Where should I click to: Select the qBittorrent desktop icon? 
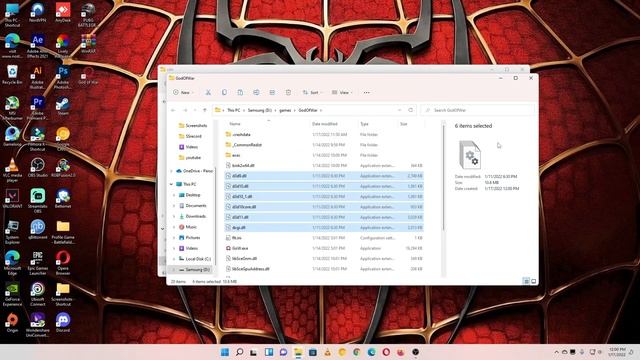pyautogui.click(x=38, y=230)
